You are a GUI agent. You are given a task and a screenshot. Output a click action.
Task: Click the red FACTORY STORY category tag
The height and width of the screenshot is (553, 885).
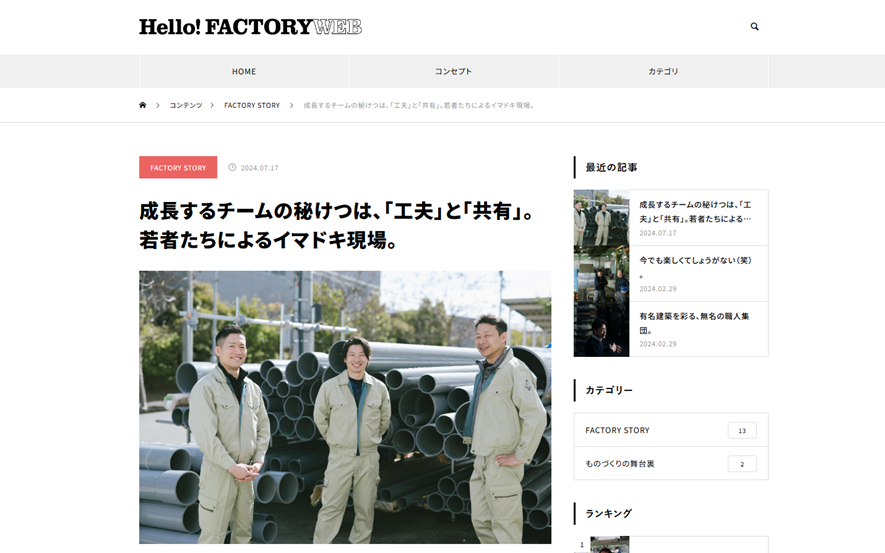(178, 168)
